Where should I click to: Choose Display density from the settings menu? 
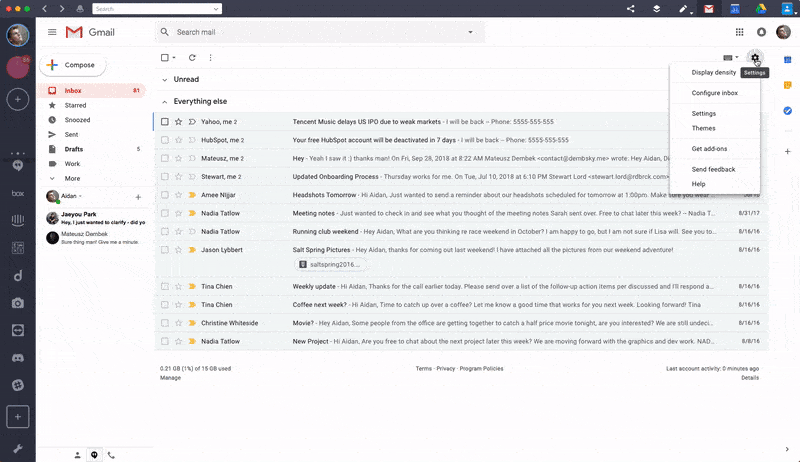714,72
